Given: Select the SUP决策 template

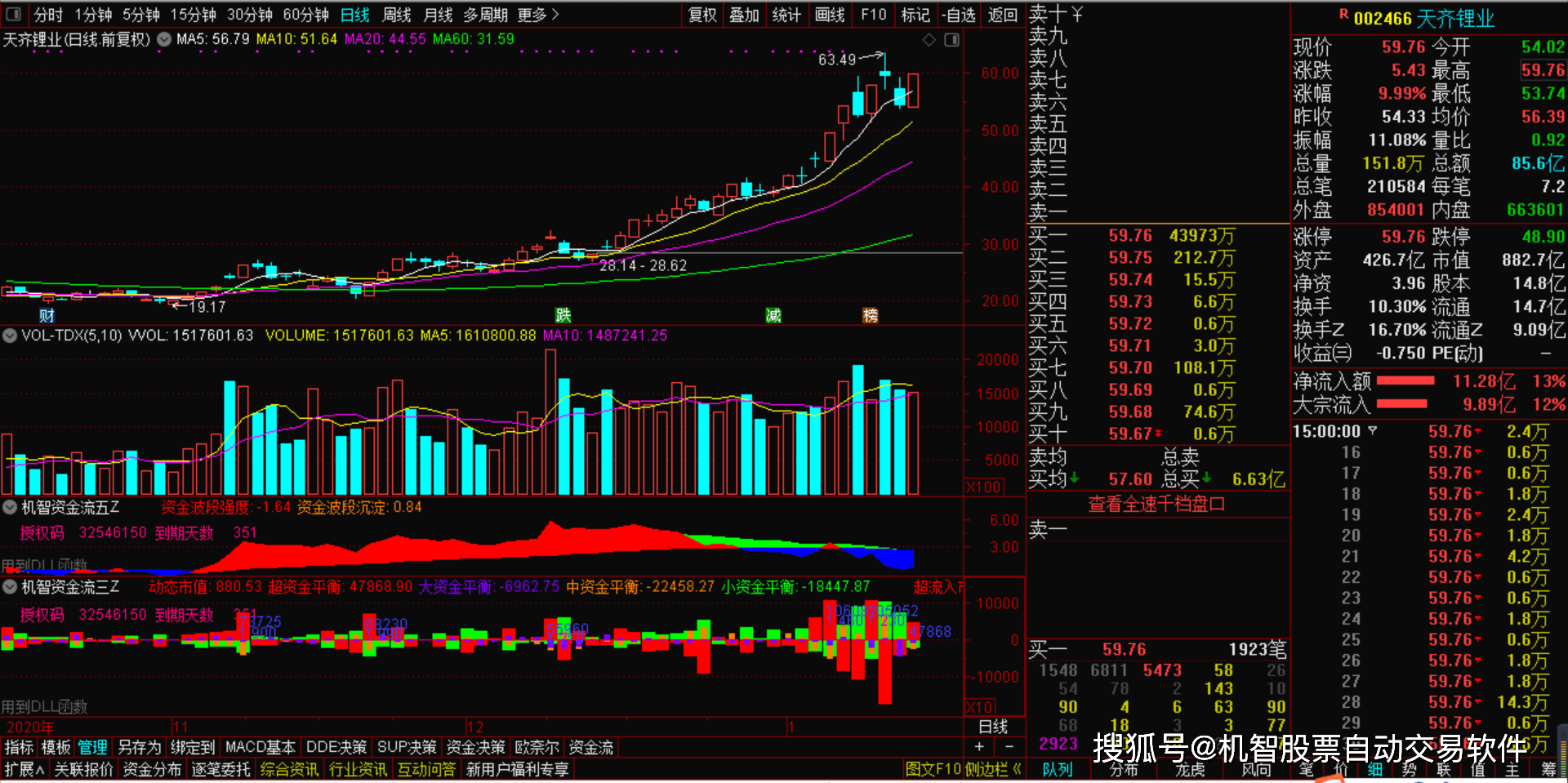Looking at the screenshot, I should [407, 747].
